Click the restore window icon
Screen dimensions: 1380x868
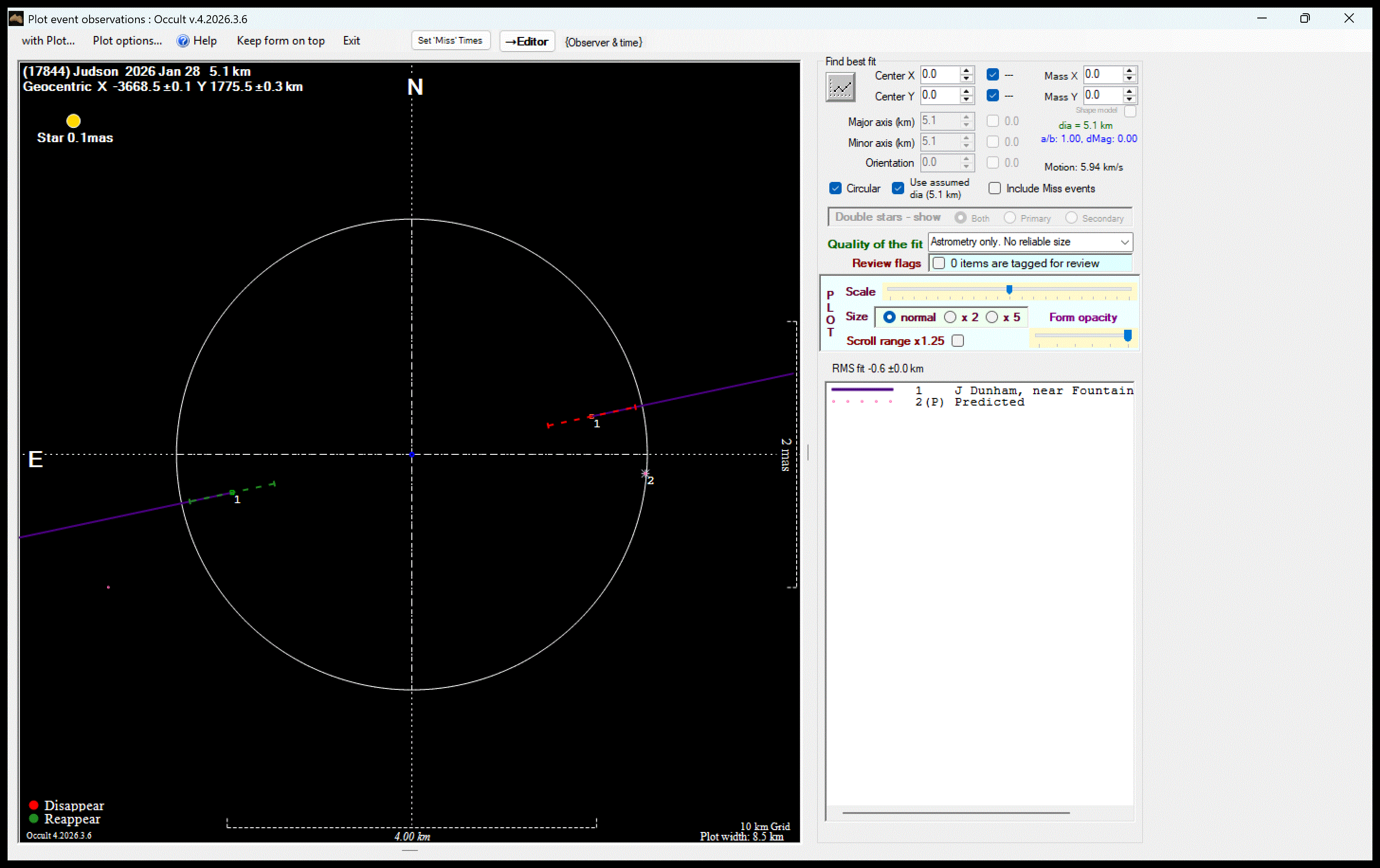pyautogui.click(x=1305, y=18)
